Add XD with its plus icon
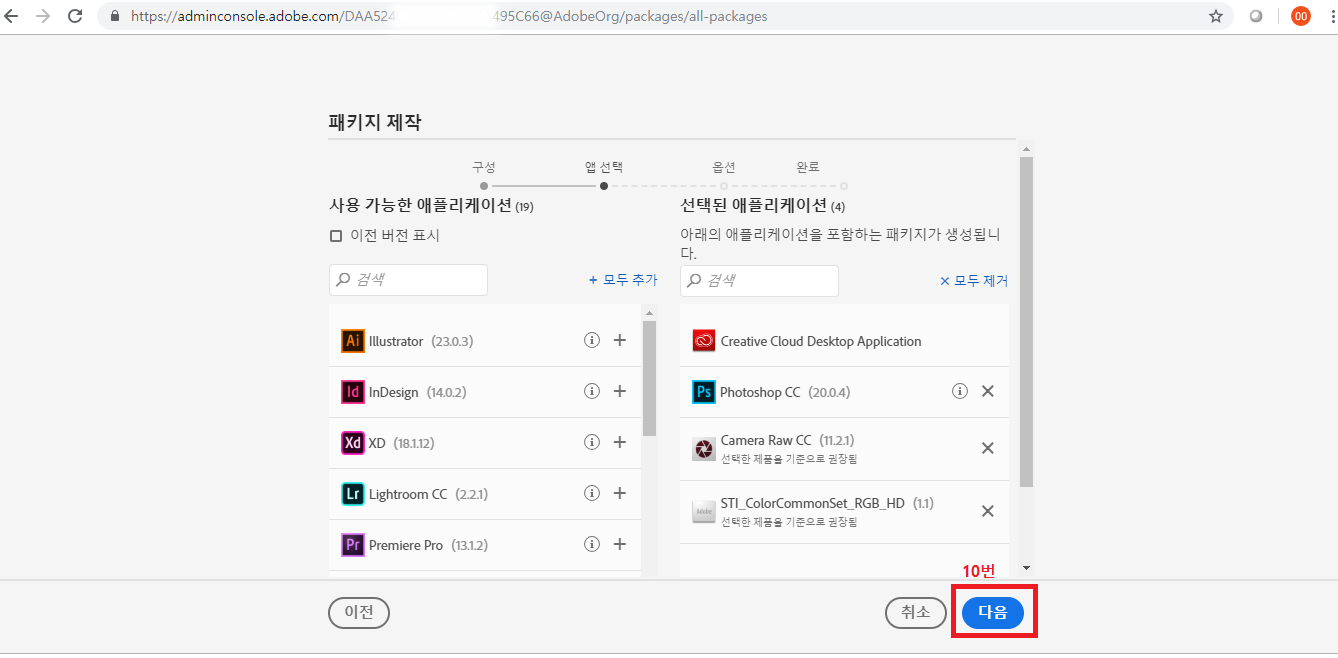The image size is (1338, 658). point(620,442)
